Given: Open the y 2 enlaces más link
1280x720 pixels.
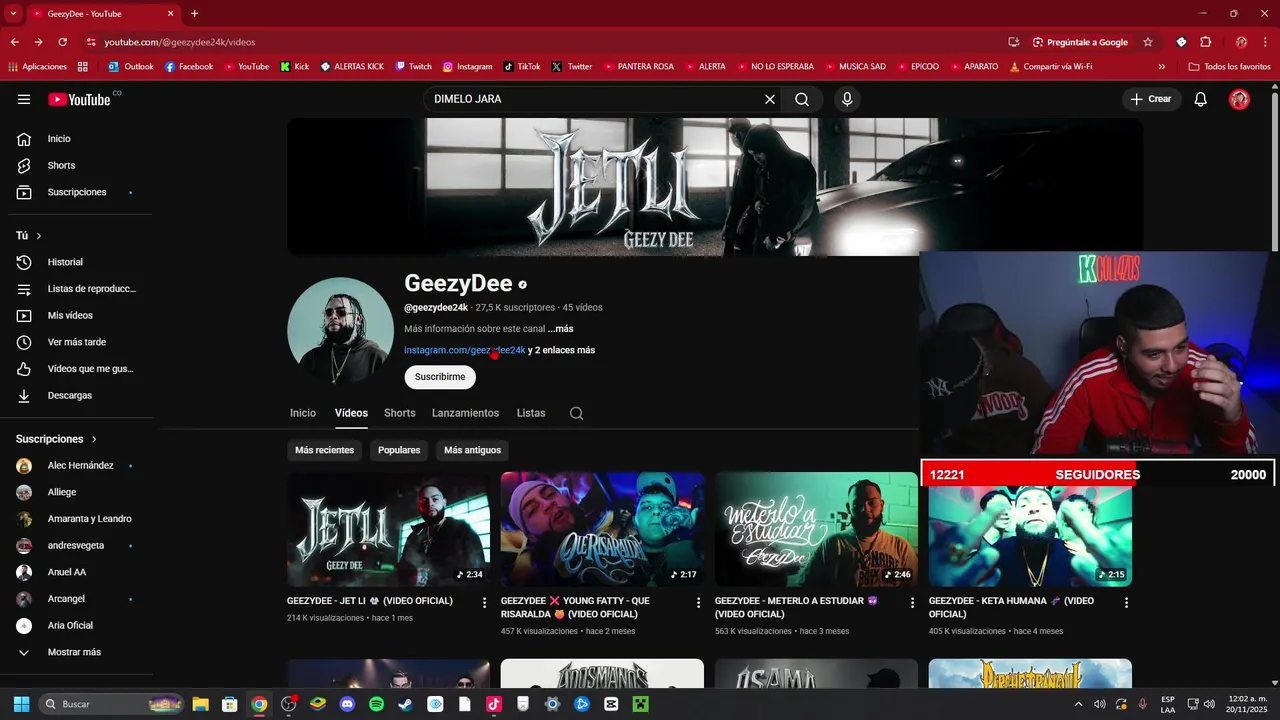Looking at the screenshot, I should pos(561,350).
